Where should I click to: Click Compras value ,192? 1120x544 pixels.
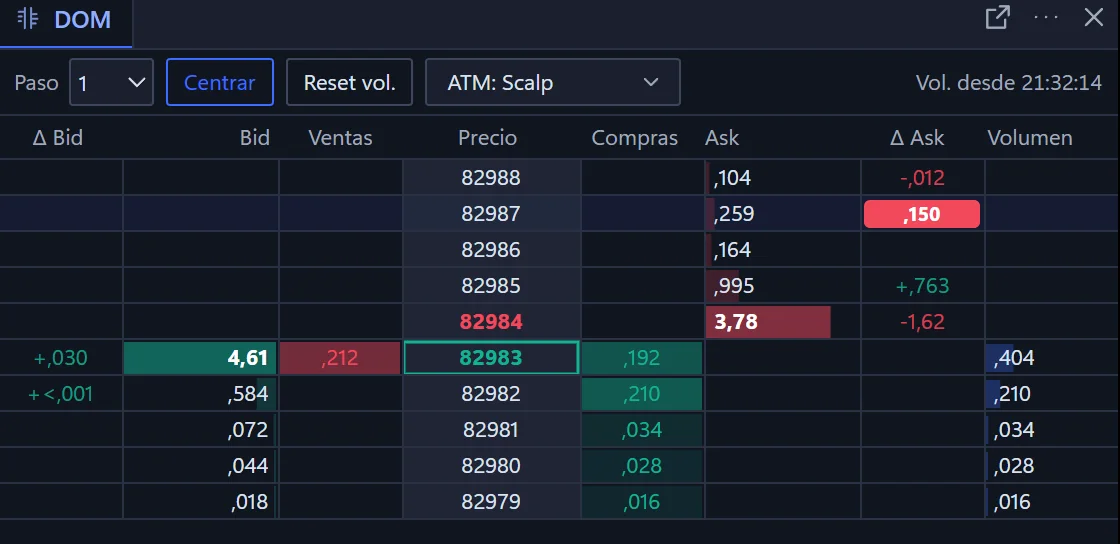point(641,358)
